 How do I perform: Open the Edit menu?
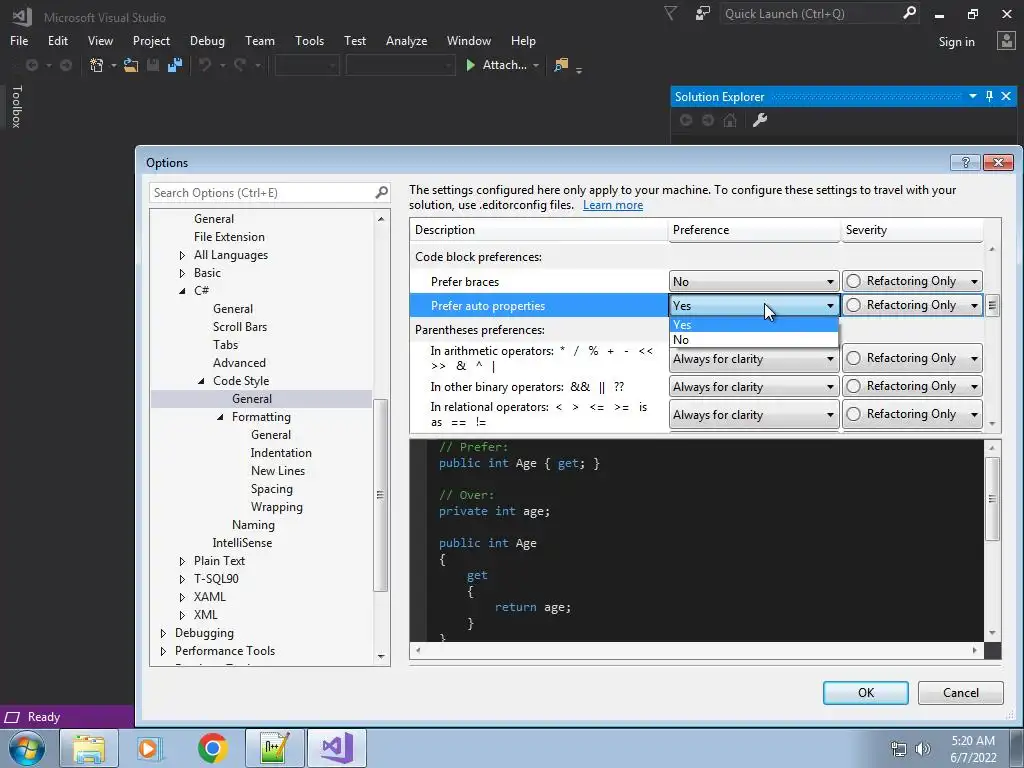pyautogui.click(x=57, y=40)
